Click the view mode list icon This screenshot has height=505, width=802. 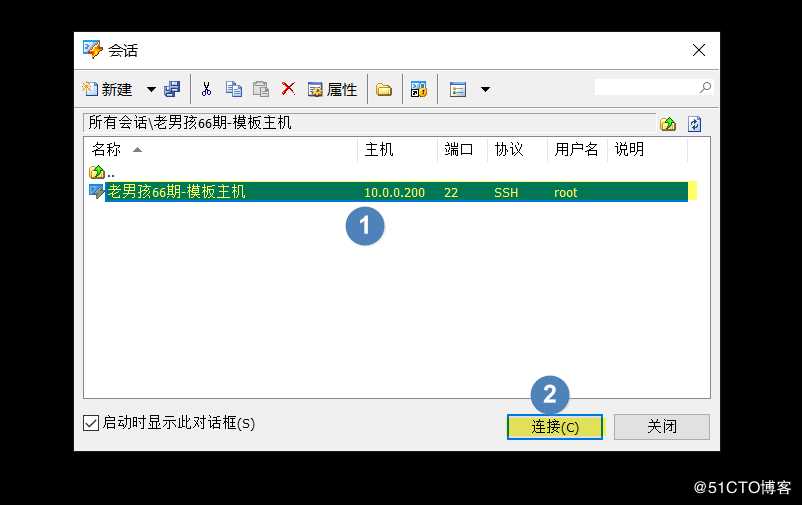click(x=458, y=90)
